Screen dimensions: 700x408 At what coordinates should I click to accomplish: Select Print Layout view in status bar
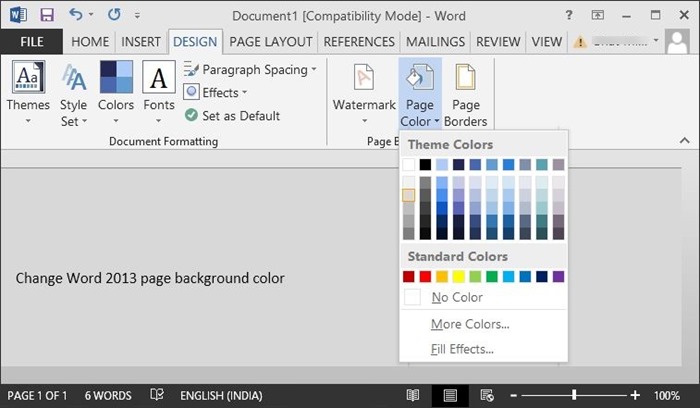[x=450, y=395]
